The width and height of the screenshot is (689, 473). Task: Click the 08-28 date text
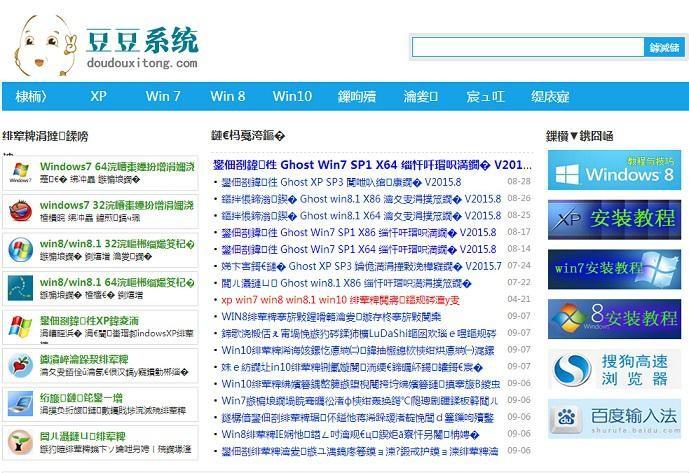click(x=519, y=182)
